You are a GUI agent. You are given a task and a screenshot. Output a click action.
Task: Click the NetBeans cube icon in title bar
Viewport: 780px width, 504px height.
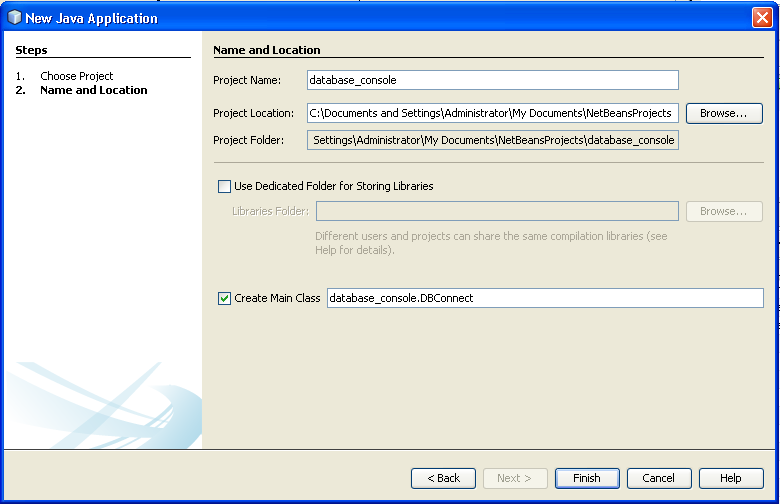(15, 18)
